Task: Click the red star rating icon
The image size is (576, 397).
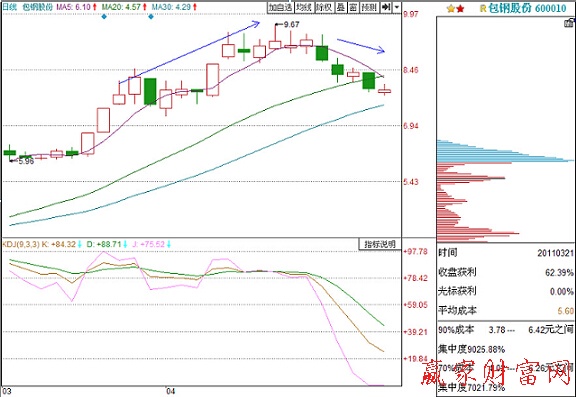Action: coord(460,8)
